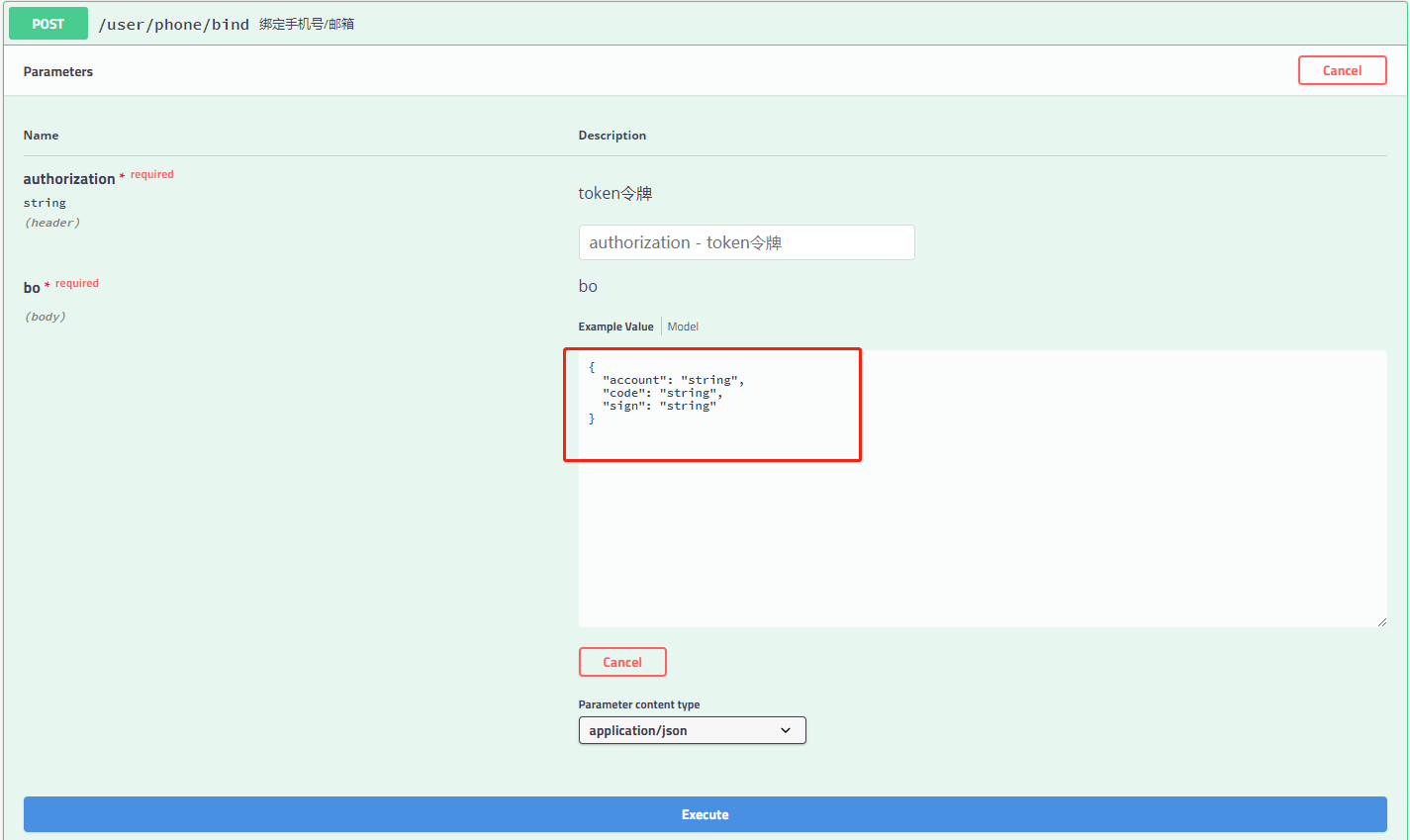Viewport: 1410px width, 840px height.
Task: Click the green POST method badge
Action: 48,24
